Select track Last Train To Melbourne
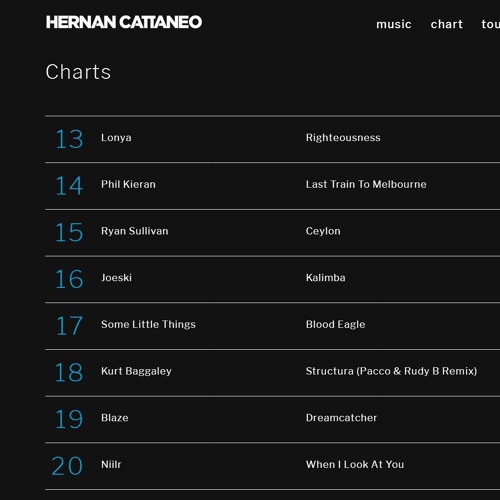 point(366,184)
